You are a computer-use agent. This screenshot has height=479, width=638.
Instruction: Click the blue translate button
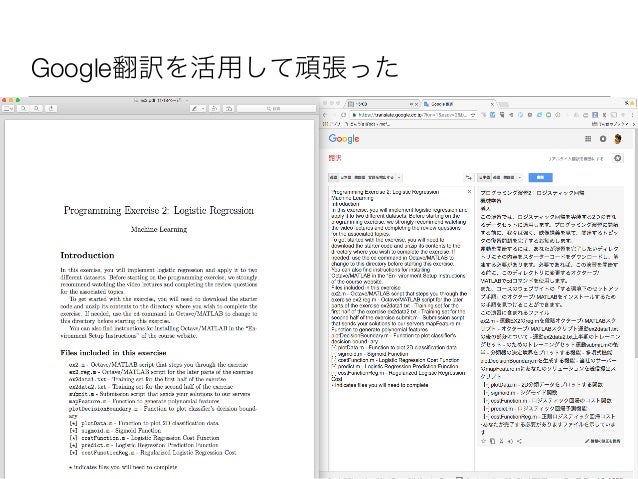tap(540, 177)
